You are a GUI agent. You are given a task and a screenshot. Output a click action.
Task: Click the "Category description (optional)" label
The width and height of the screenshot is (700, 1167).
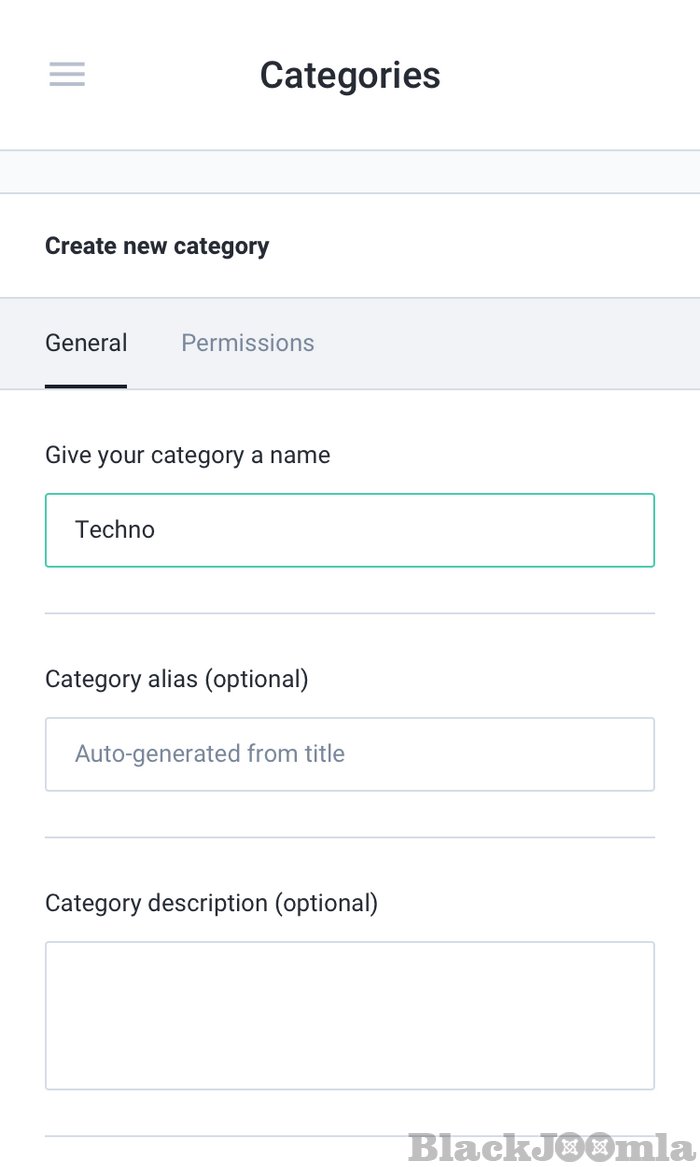point(211,903)
